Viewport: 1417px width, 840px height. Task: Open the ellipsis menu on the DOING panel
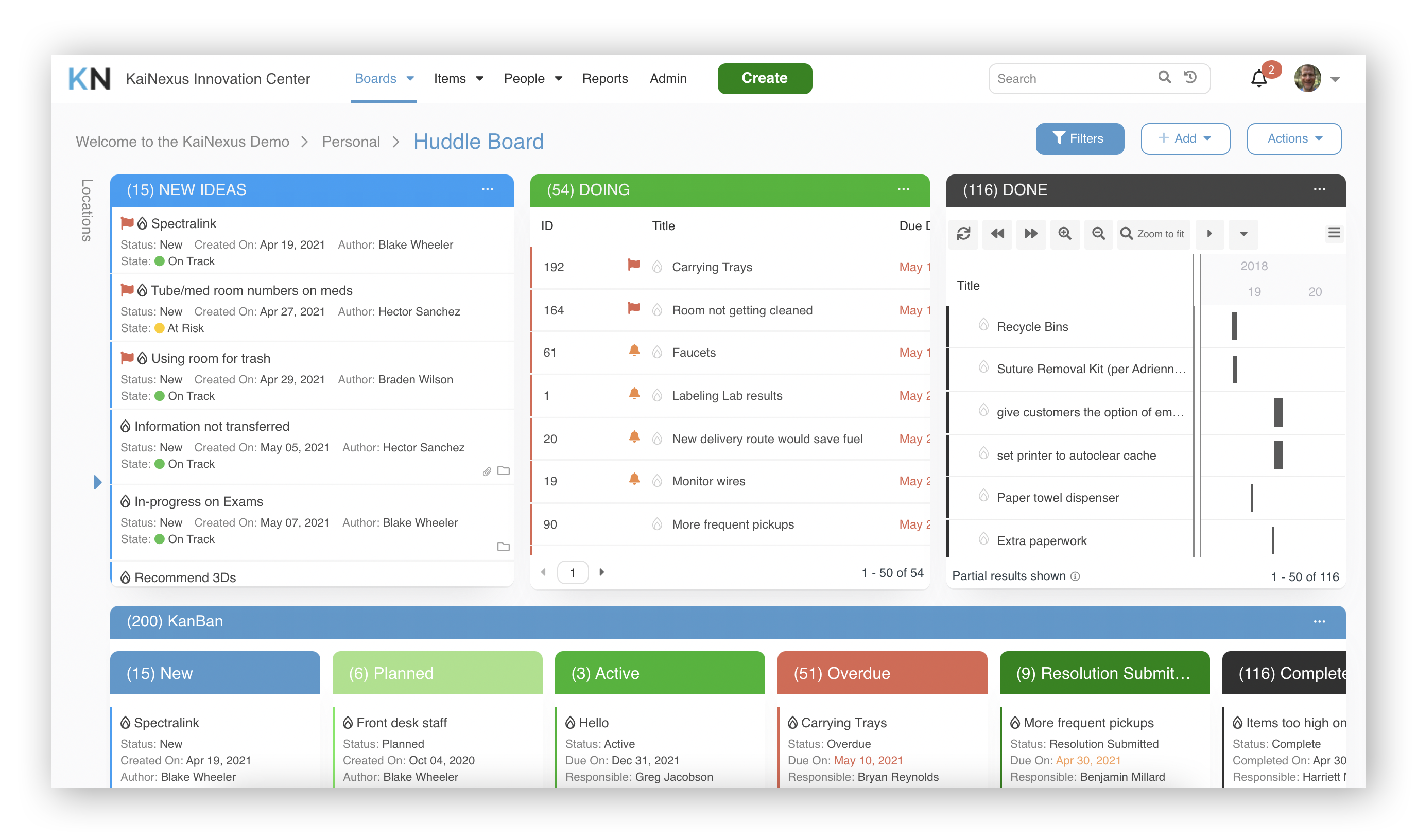903,189
